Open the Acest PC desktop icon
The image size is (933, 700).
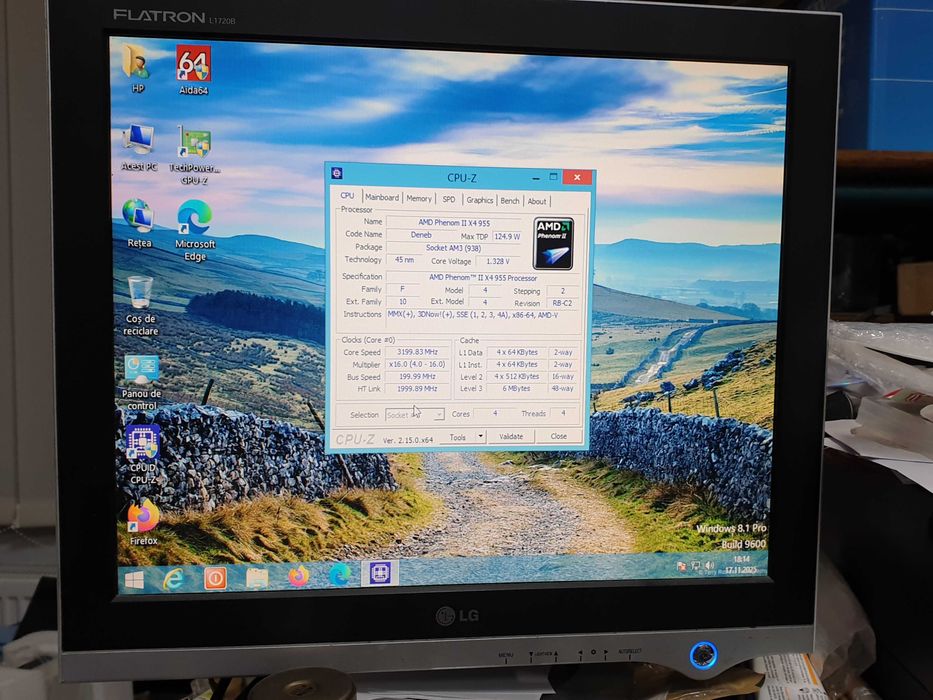(x=139, y=147)
